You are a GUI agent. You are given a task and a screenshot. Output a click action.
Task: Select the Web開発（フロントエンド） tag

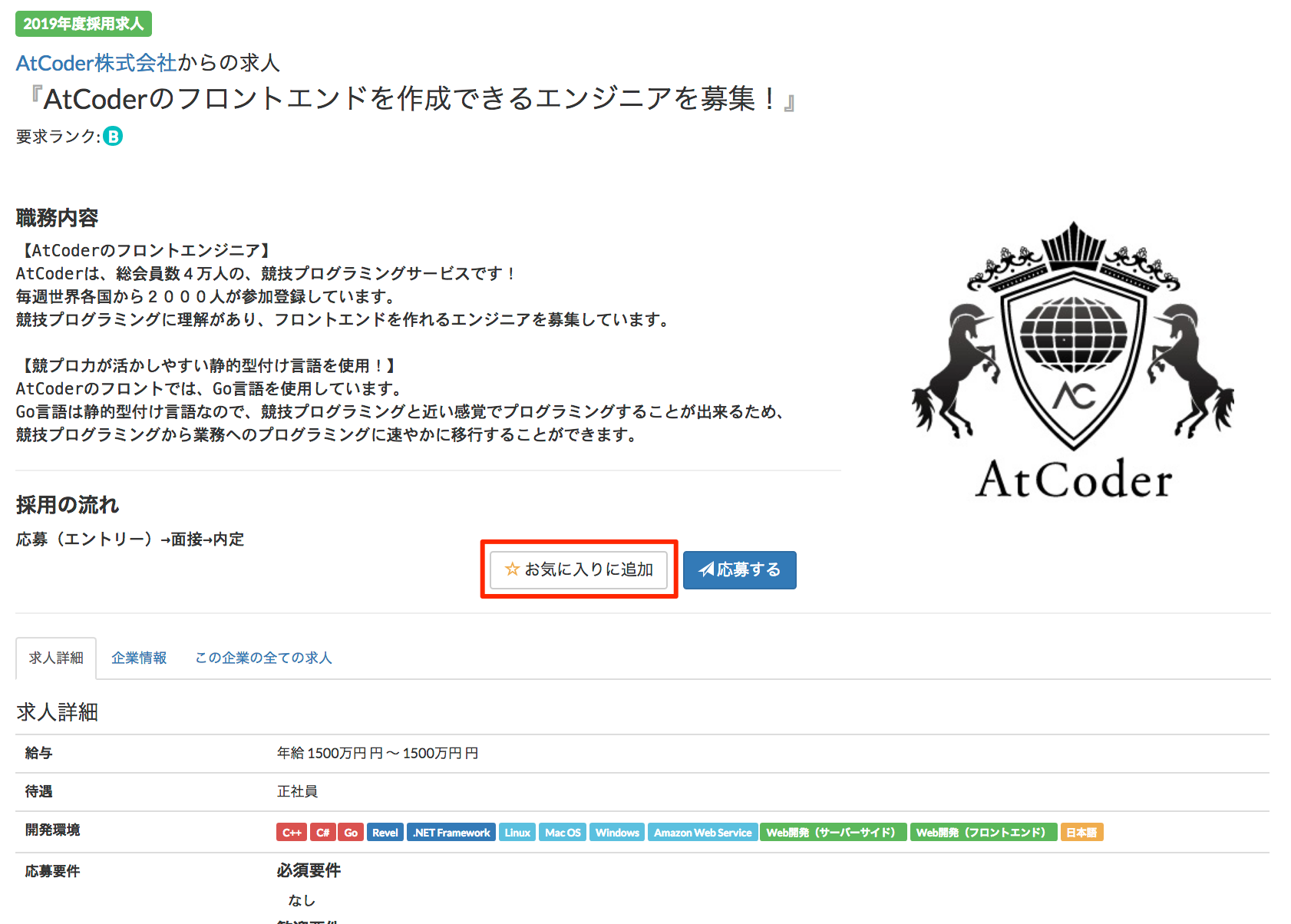pyautogui.click(x=984, y=833)
